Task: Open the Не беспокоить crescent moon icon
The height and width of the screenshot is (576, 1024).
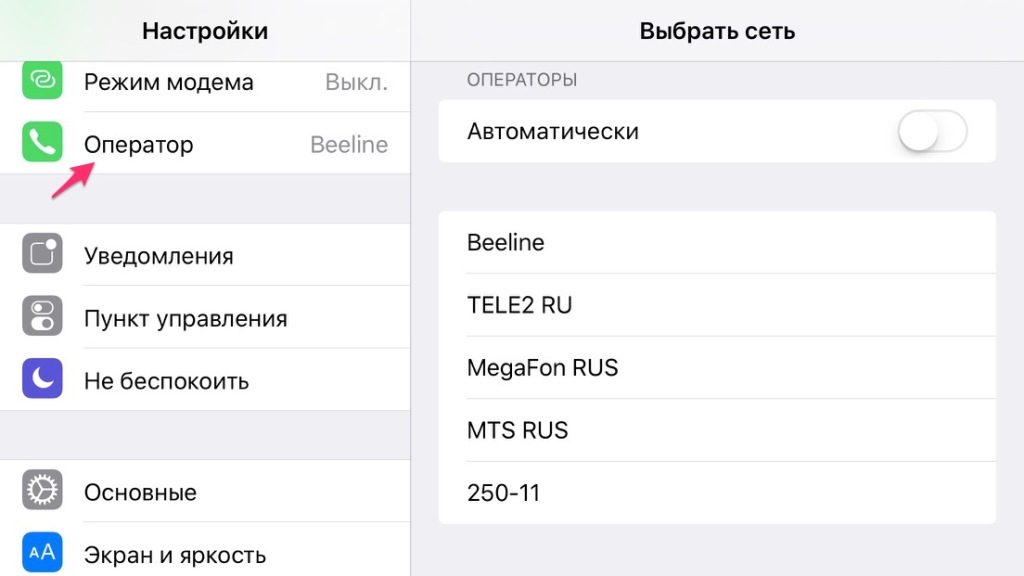Action: (x=41, y=380)
